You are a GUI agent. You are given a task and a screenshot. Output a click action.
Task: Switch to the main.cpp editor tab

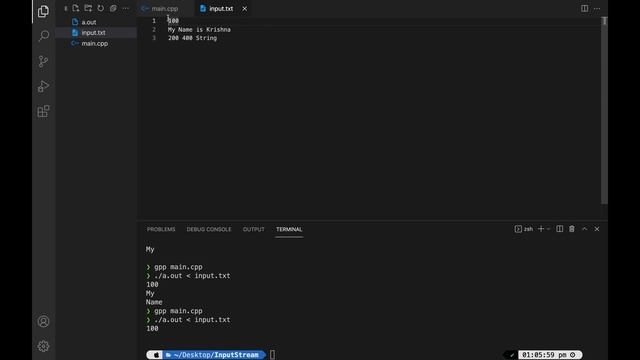click(164, 9)
